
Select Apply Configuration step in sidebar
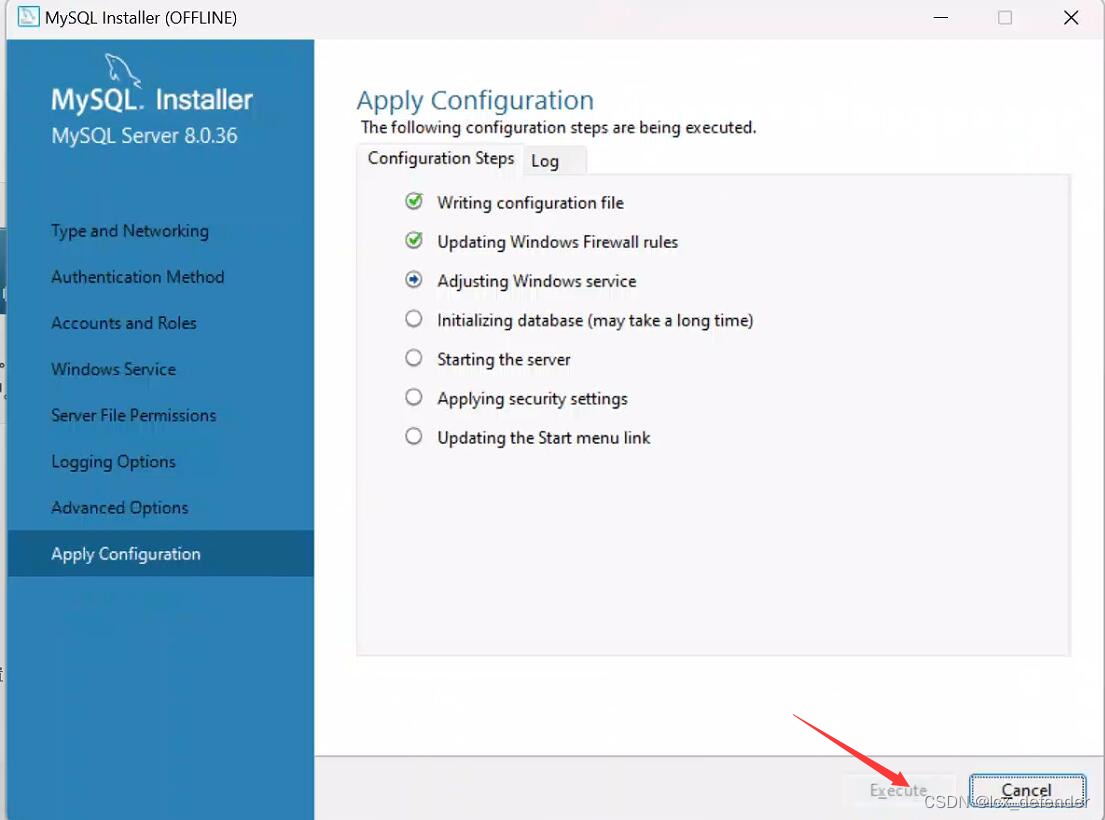pyautogui.click(x=161, y=554)
